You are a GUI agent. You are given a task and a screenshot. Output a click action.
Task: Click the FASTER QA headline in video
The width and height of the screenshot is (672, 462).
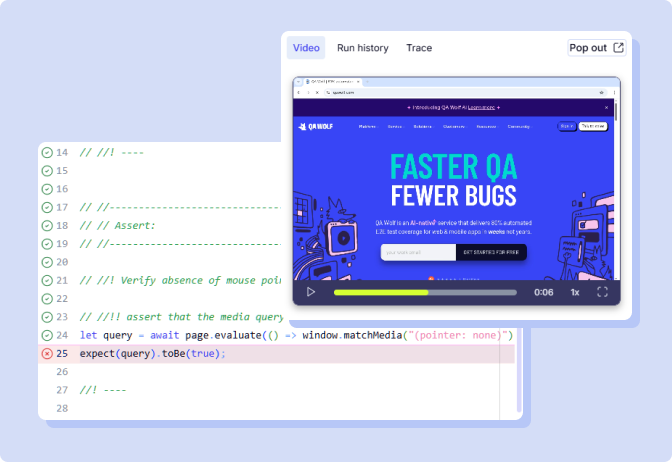(x=453, y=166)
